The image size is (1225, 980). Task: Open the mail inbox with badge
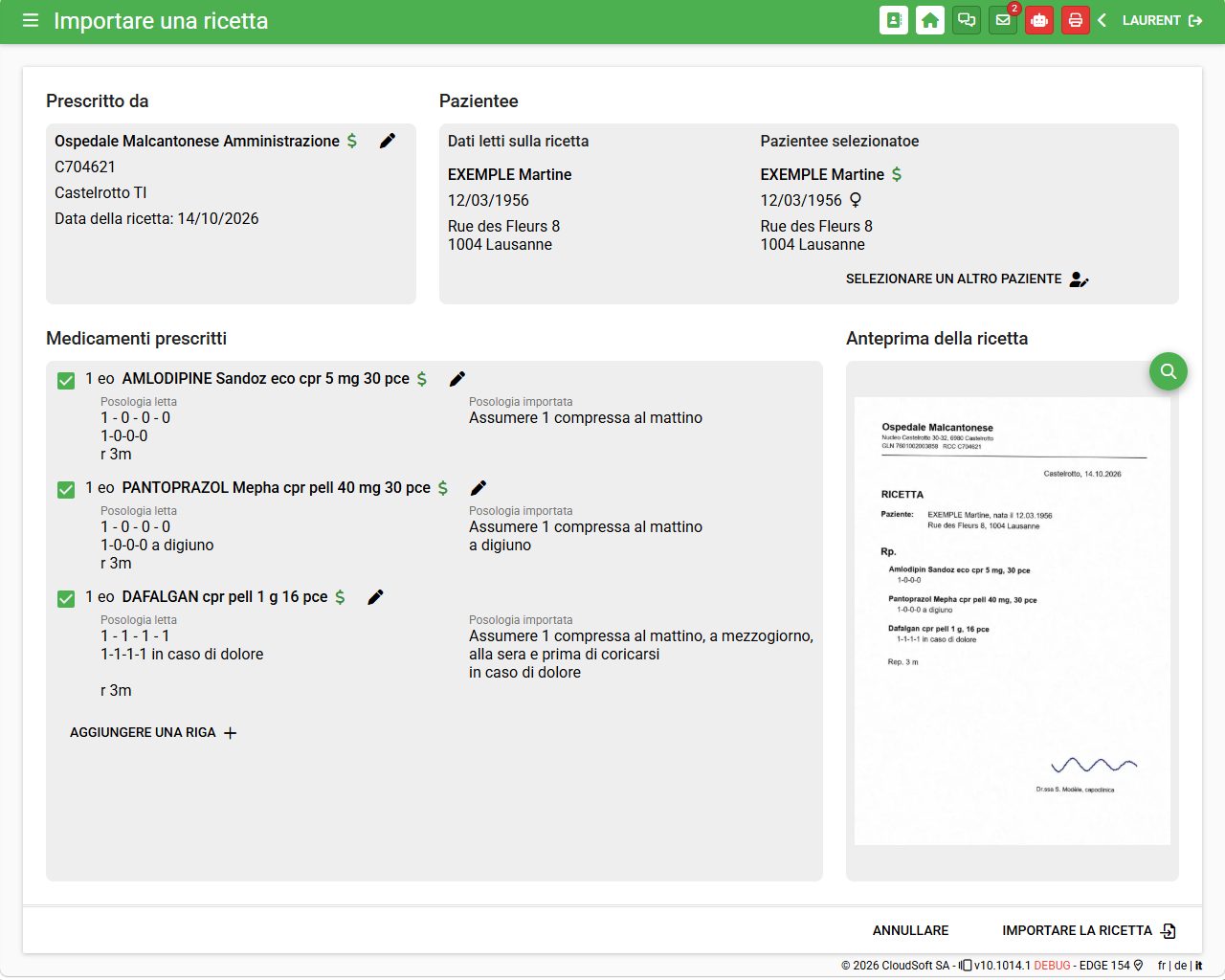tap(1003, 20)
